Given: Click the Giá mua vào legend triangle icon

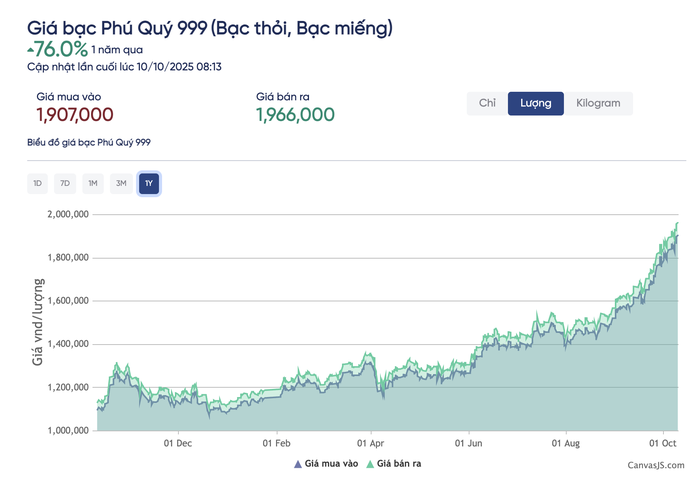Looking at the screenshot, I should (297, 464).
